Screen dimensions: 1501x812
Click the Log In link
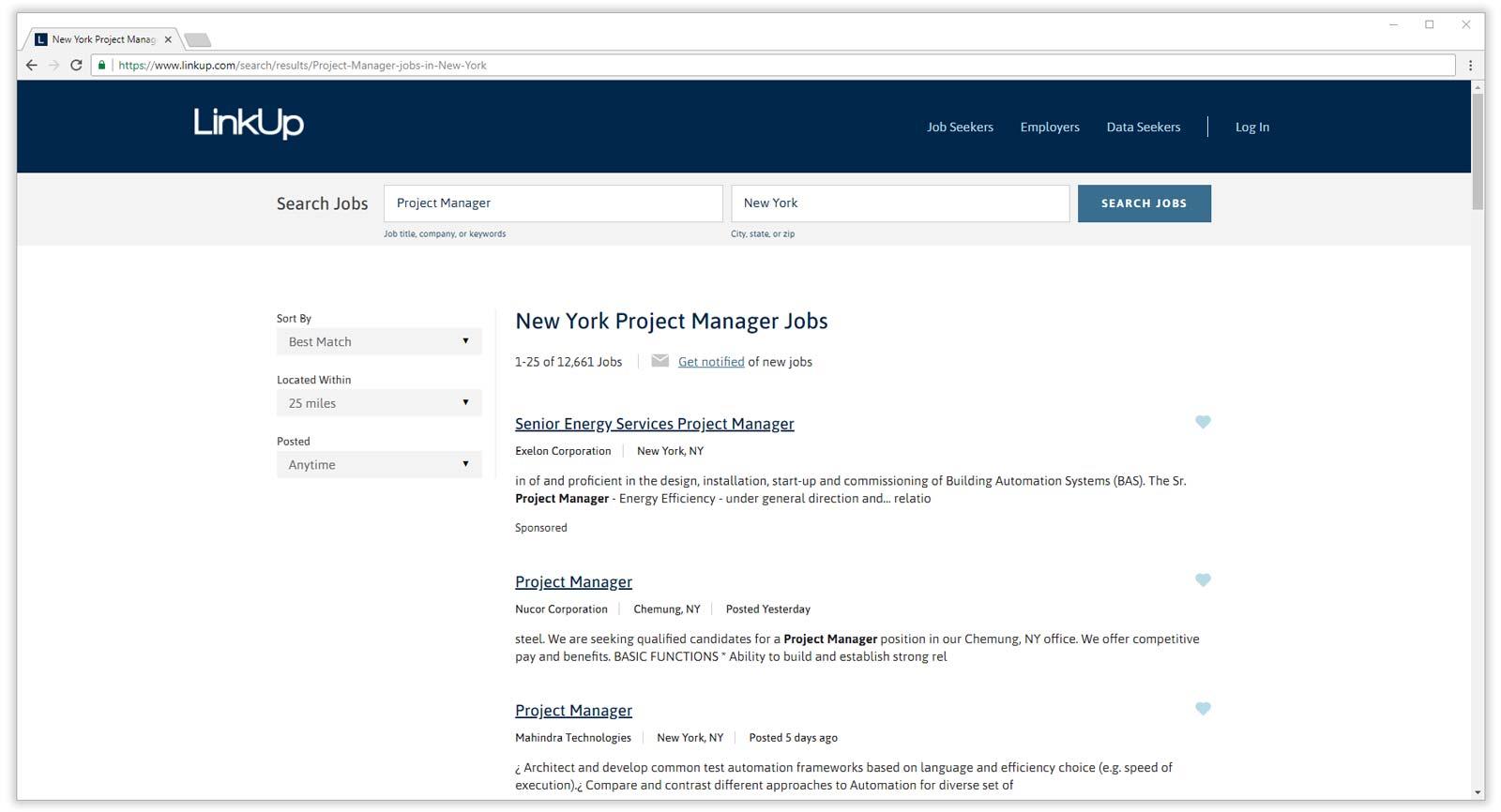click(x=1251, y=127)
